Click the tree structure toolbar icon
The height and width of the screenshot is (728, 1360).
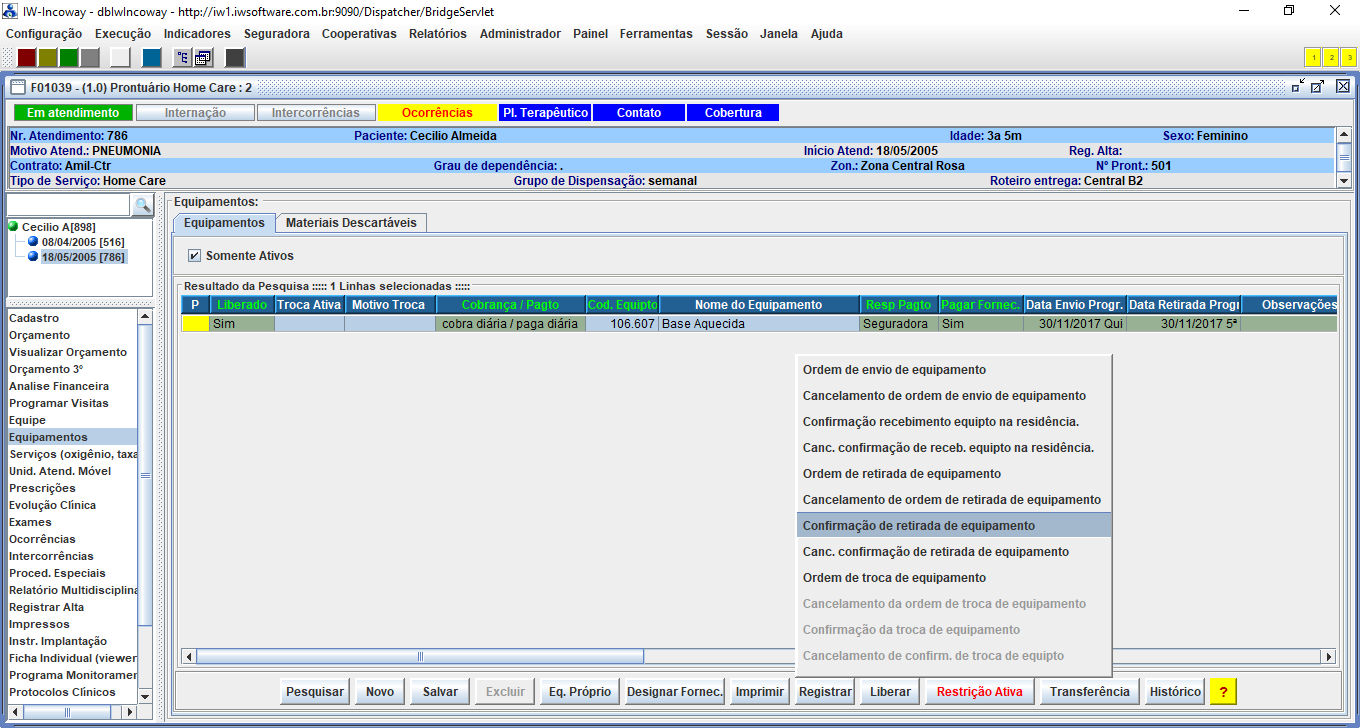tap(183, 57)
